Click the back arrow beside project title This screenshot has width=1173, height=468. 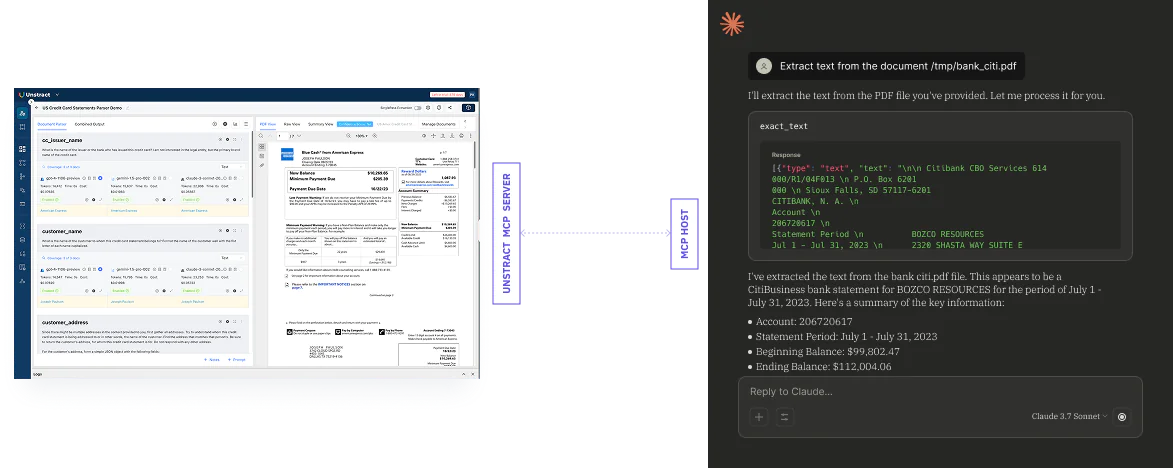tap(37, 108)
